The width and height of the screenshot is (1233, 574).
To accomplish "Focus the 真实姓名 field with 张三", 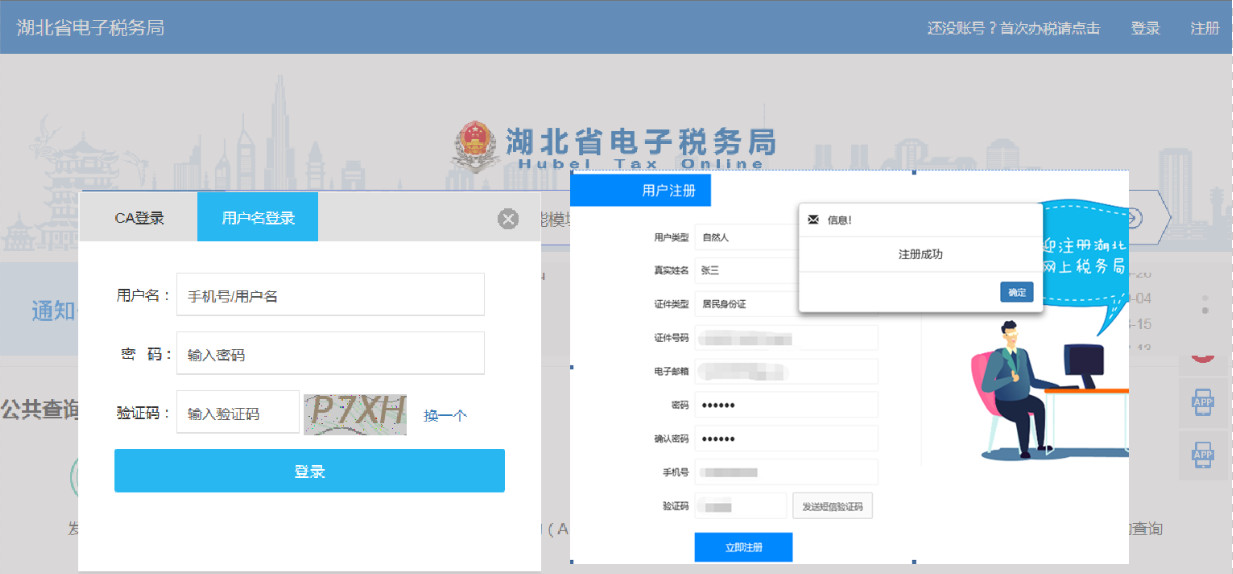I will click(x=747, y=270).
